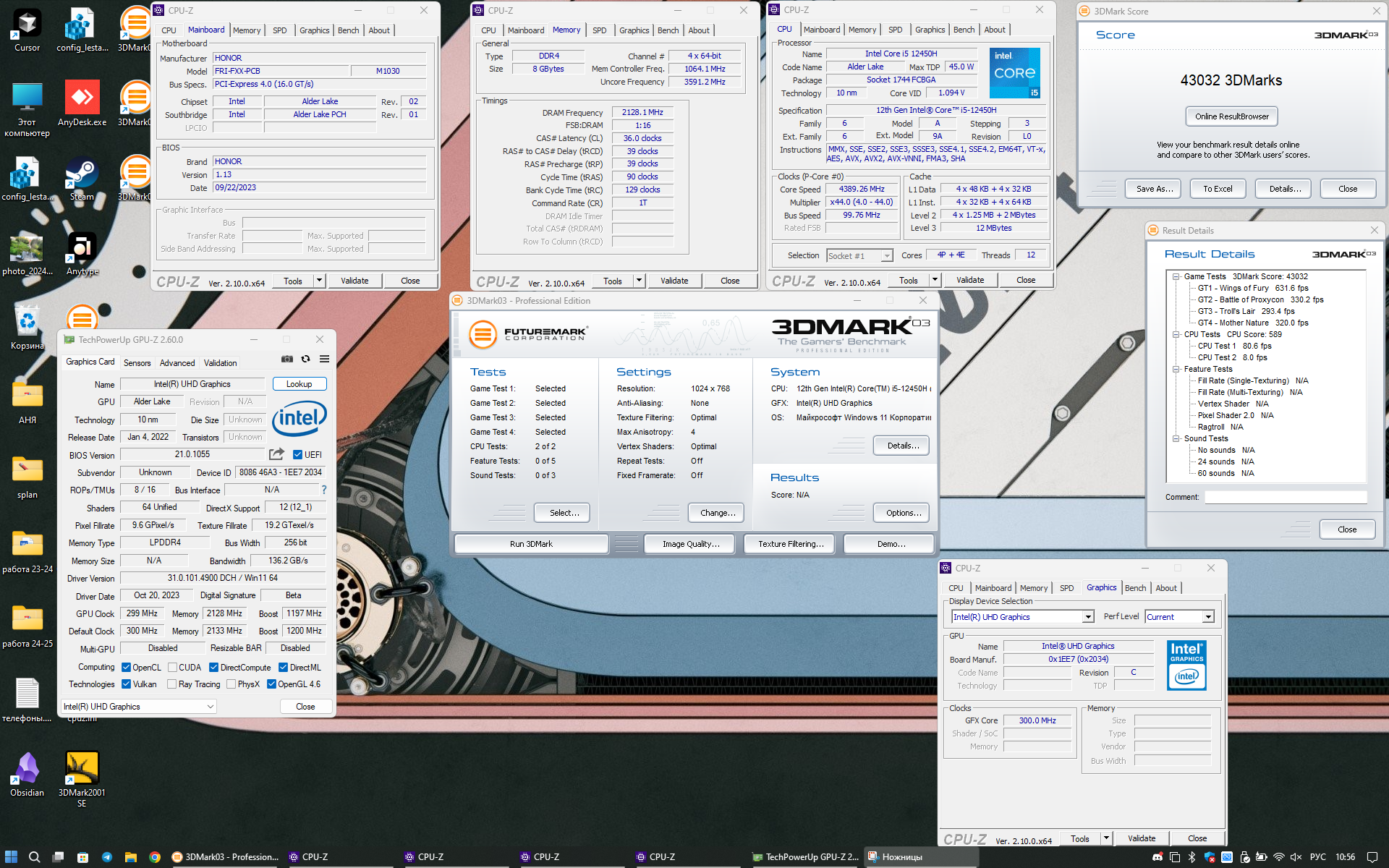
Task: Toggle the OpenCL checkbox
Action: pos(126,668)
